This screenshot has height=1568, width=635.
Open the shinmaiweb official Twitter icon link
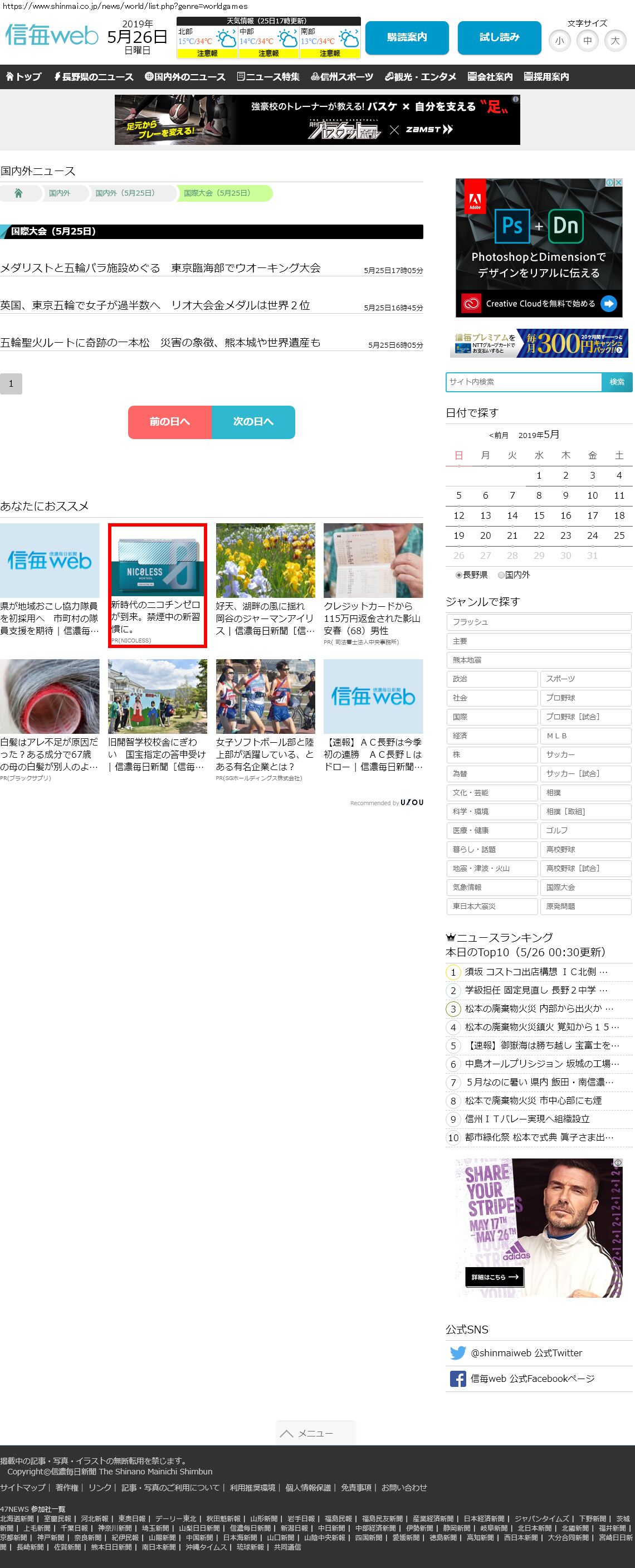pos(457,1352)
